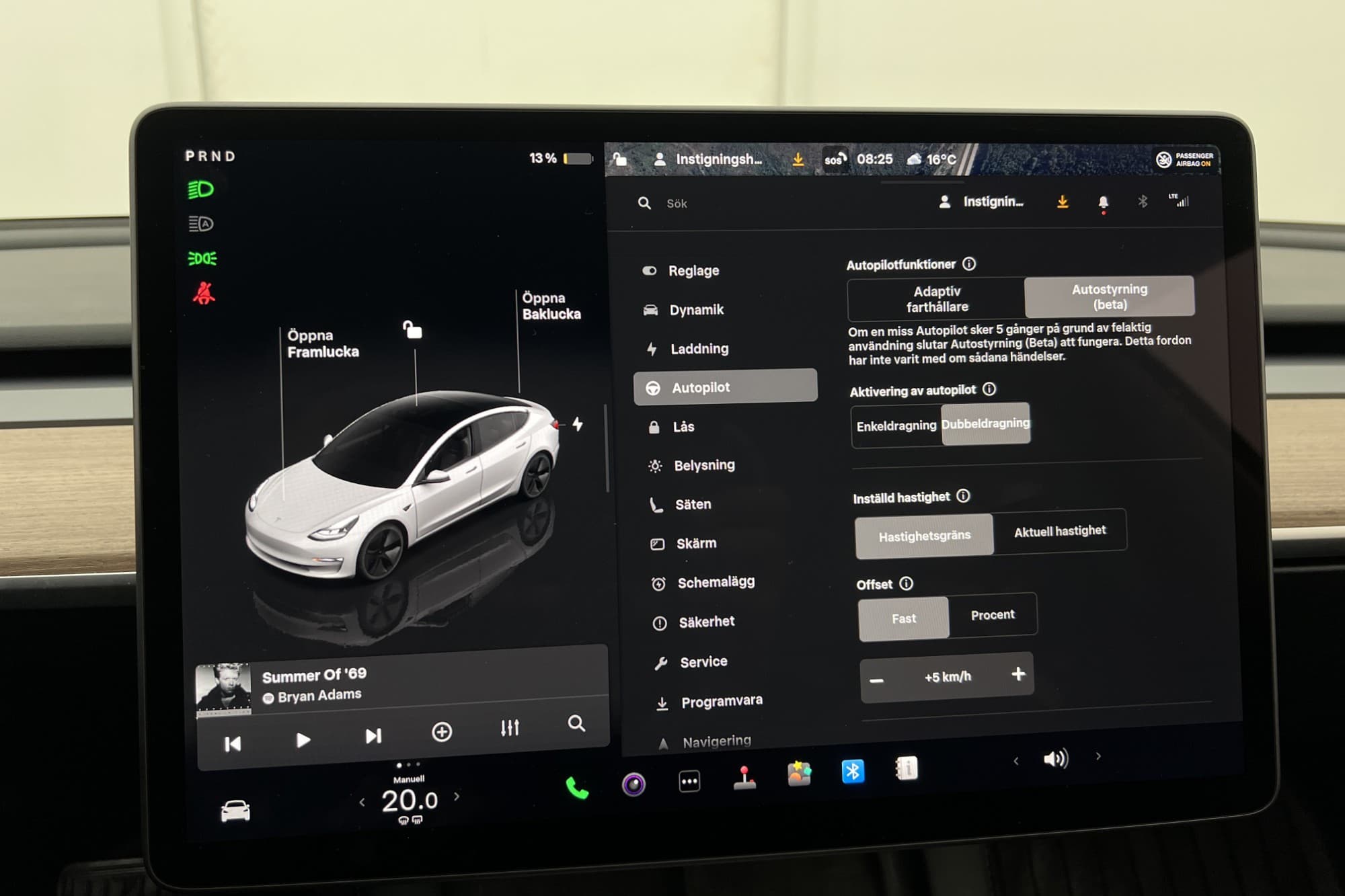Tap the green phone icon
The width and height of the screenshot is (1345, 896).
click(x=576, y=787)
